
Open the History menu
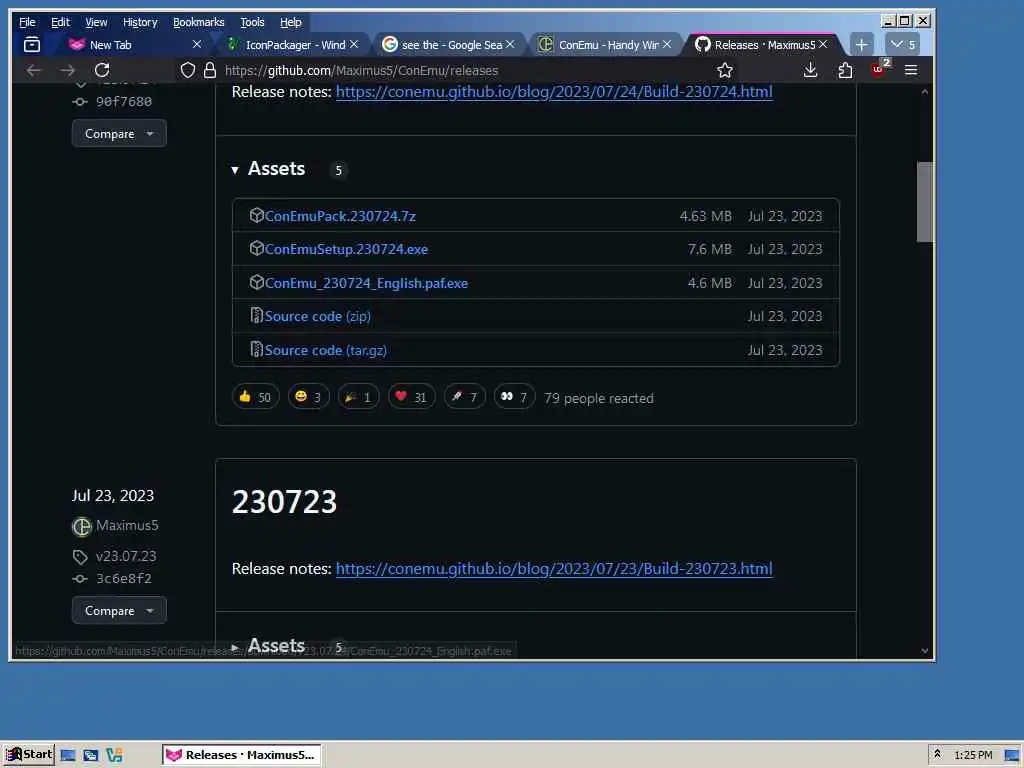(x=140, y=22)
